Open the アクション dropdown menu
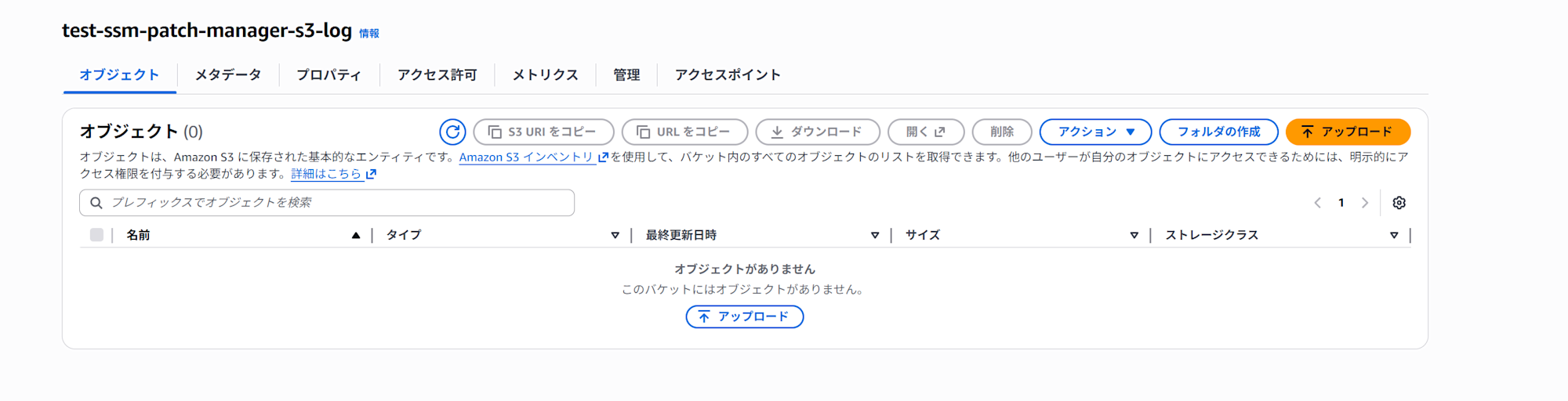 click(1095, 132)
